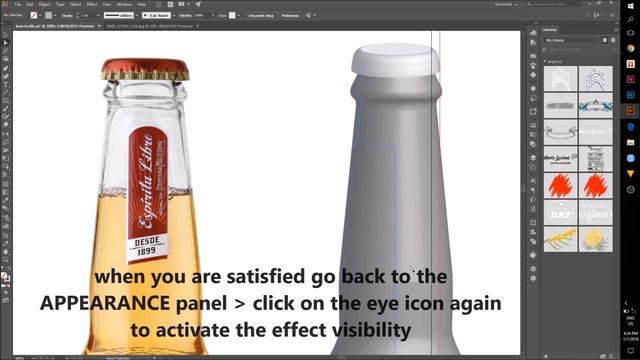Open File Explorer from the taskbar
Image resolution: width=640 pixels, height=360 pixels.
630,142
